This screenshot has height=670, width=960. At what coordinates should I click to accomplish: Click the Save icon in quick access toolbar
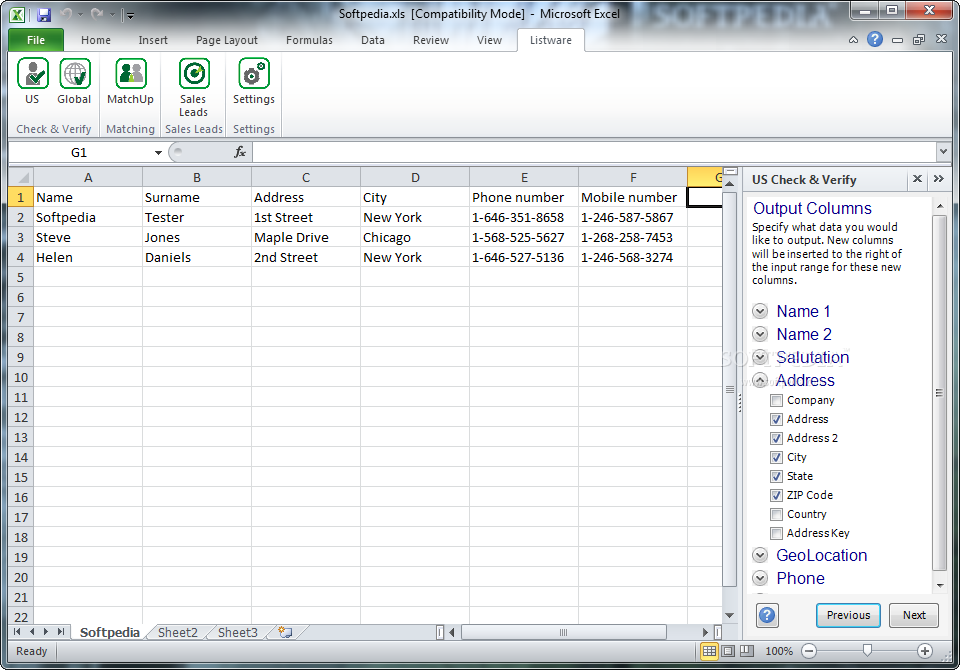(x=43, y=15)
